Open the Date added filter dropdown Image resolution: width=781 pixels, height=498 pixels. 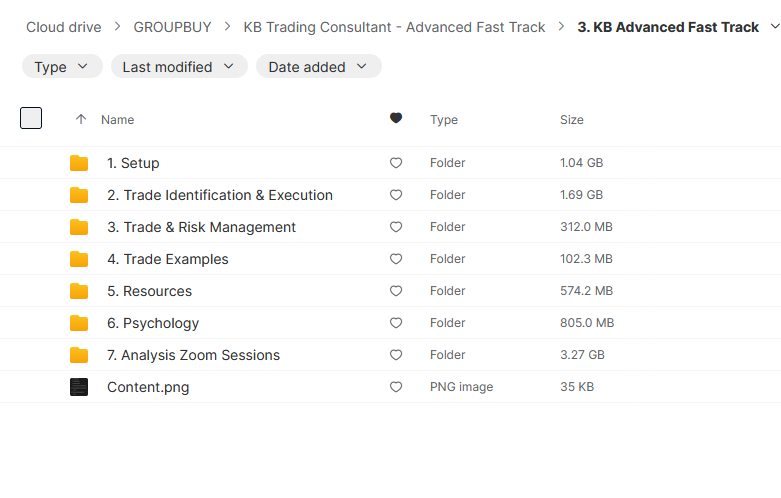point(318,67)
